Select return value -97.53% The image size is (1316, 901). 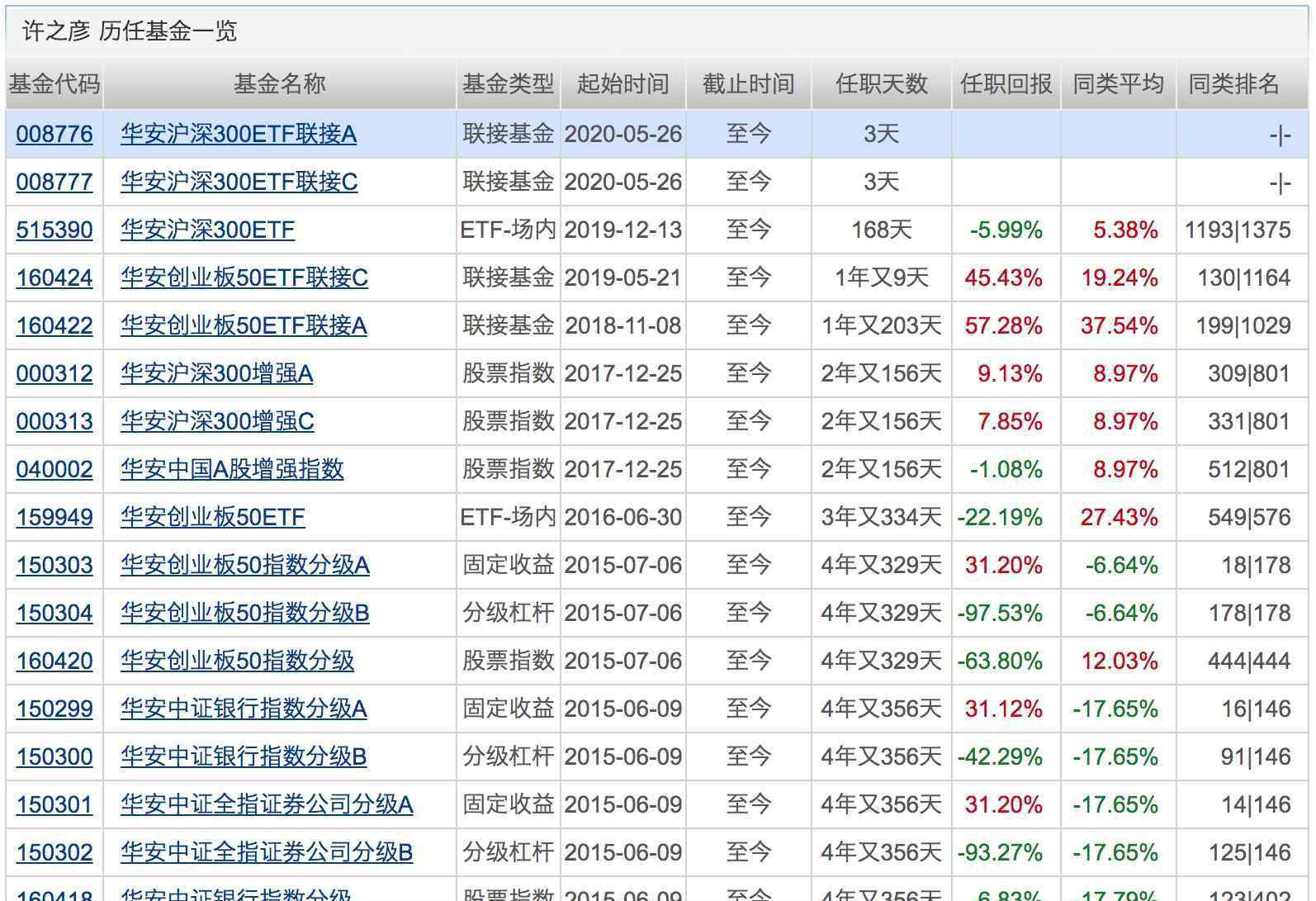pyautogui.click(x=1000, y=613)
